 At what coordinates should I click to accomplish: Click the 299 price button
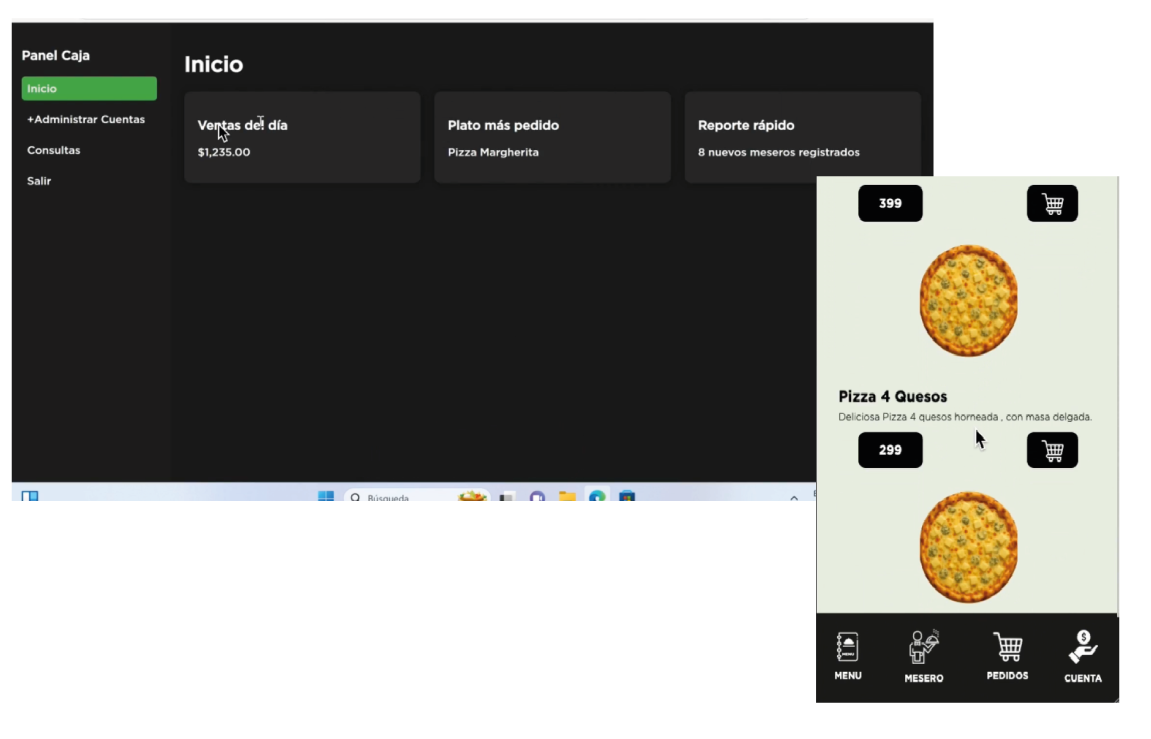[890, 450]
